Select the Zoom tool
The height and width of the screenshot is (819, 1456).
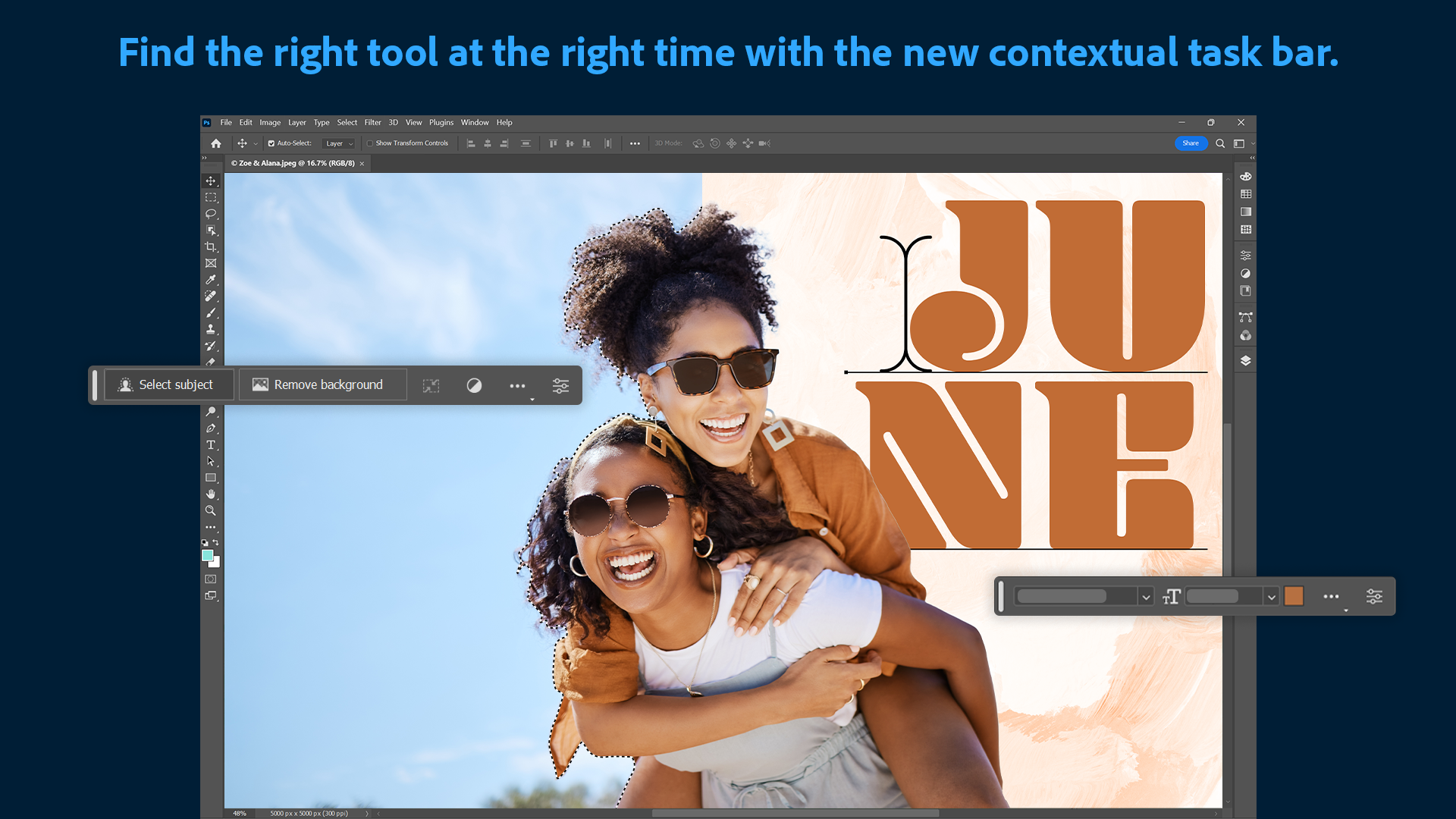[x=211, y=510]
